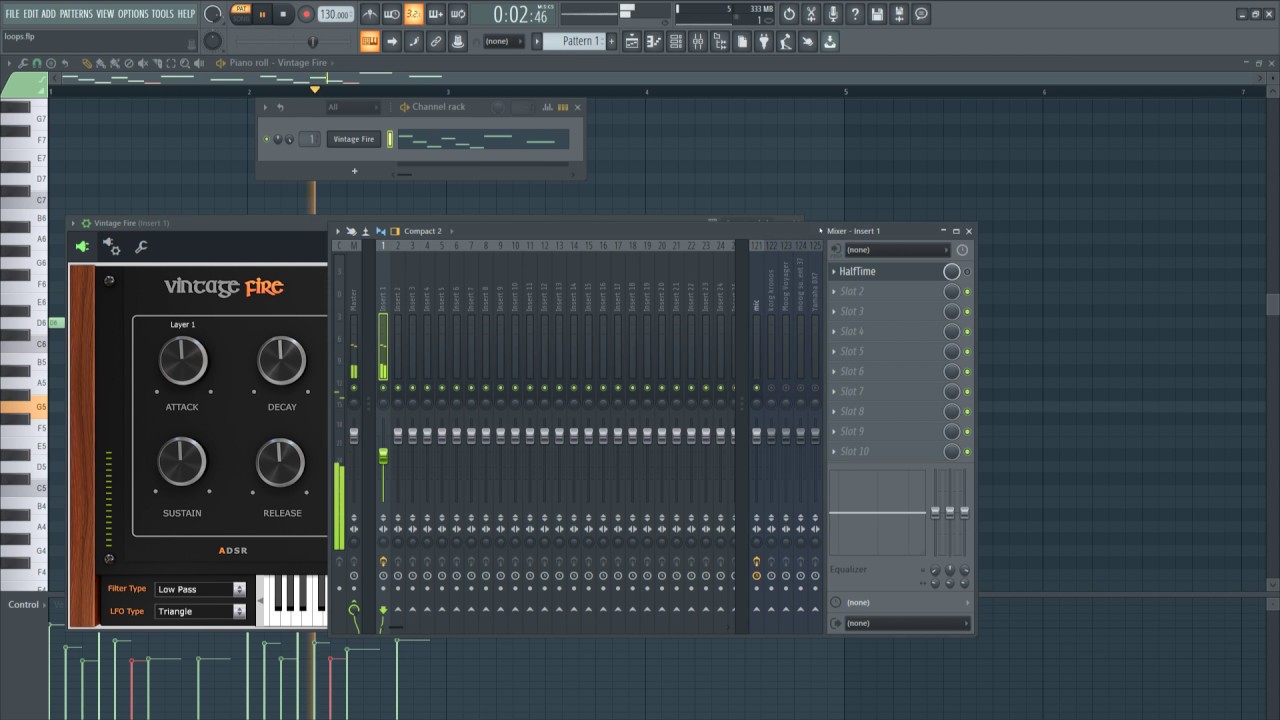The width and height of the screenshot is (1280, 720).
Task: Toggle loop recording icon
Action: 458,14
